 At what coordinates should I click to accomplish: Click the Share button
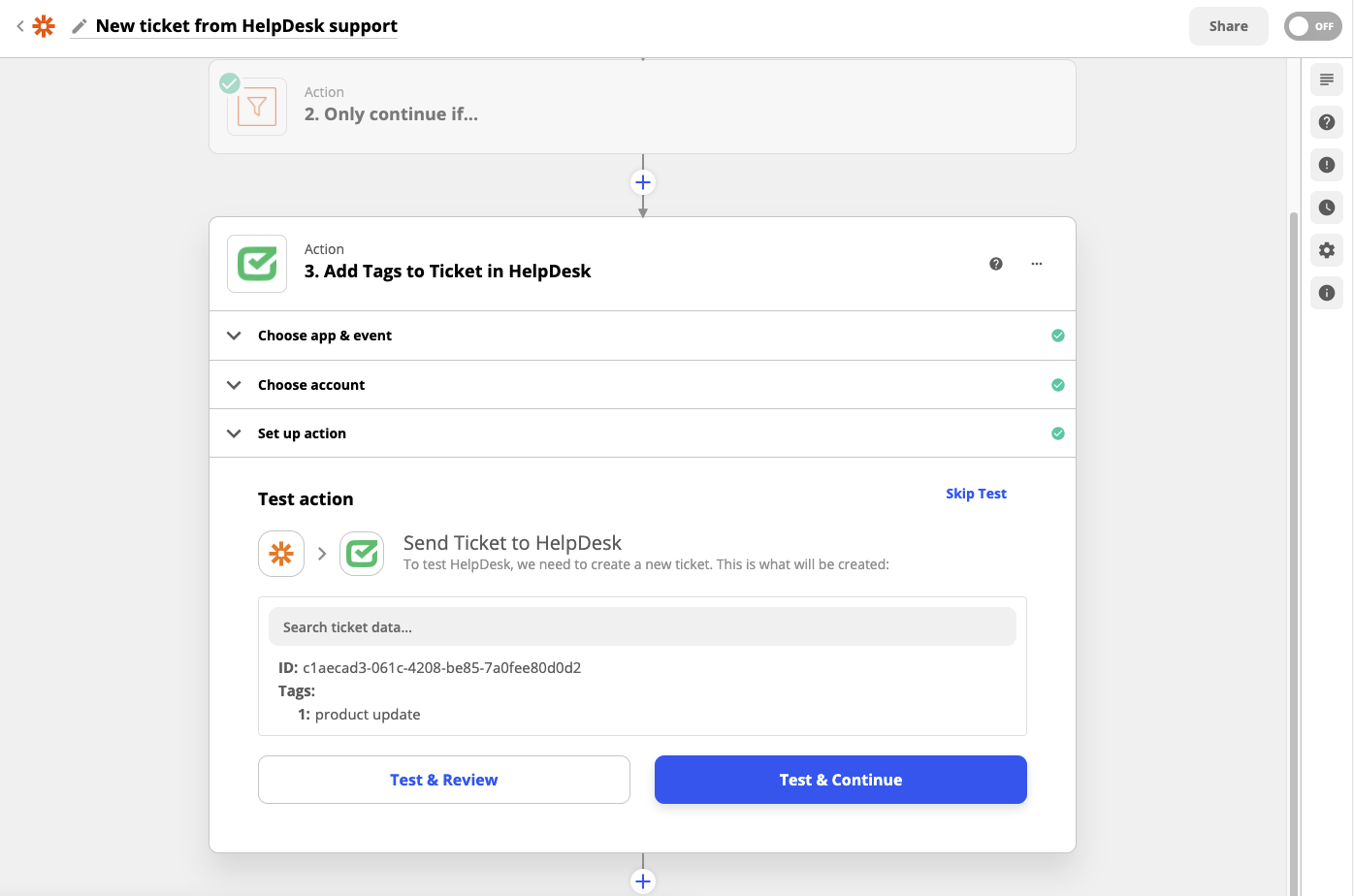point(1228,26)
